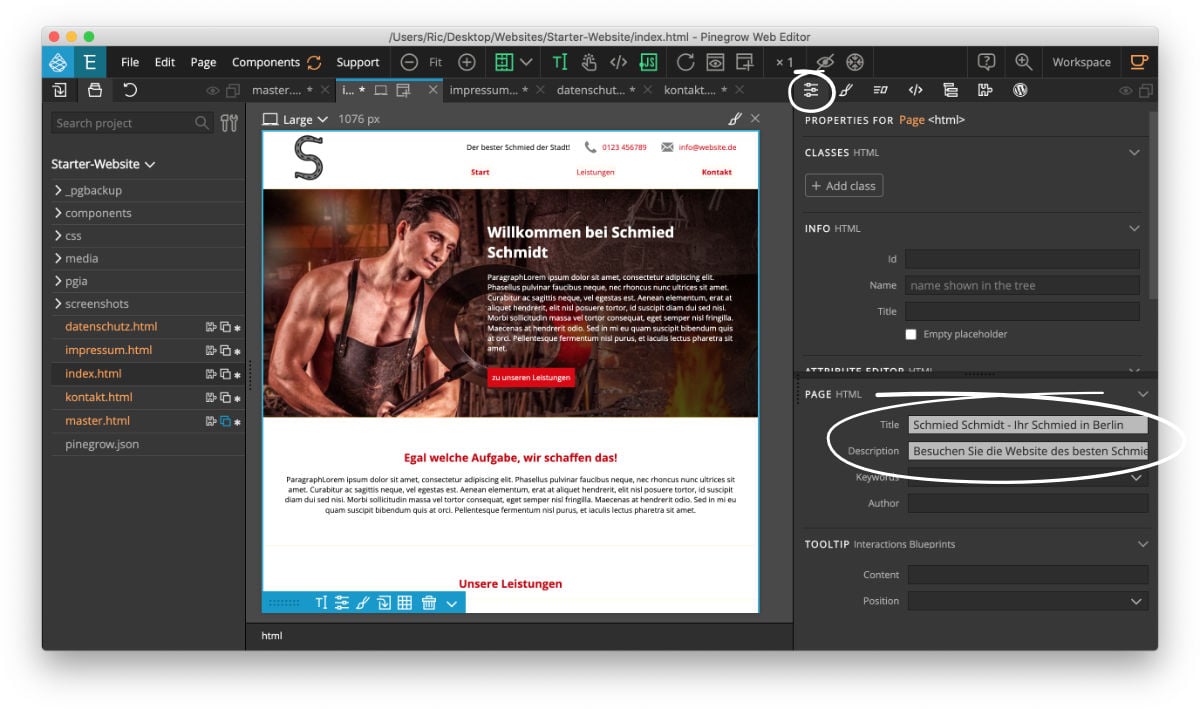Click the help question bubble icon

pos(987,61)
